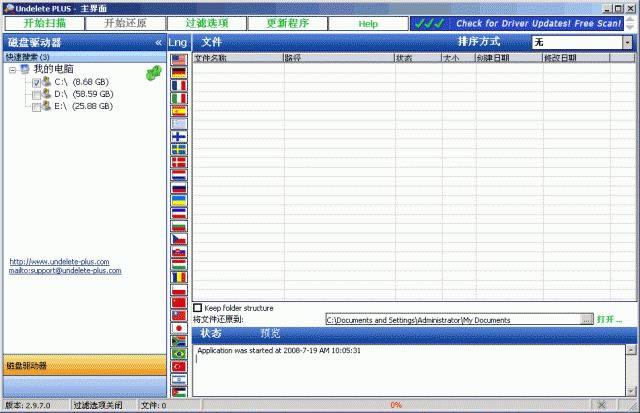Sort by 大小 column header
This screenshot has width=640, height=413.
(x=459, y=58)
